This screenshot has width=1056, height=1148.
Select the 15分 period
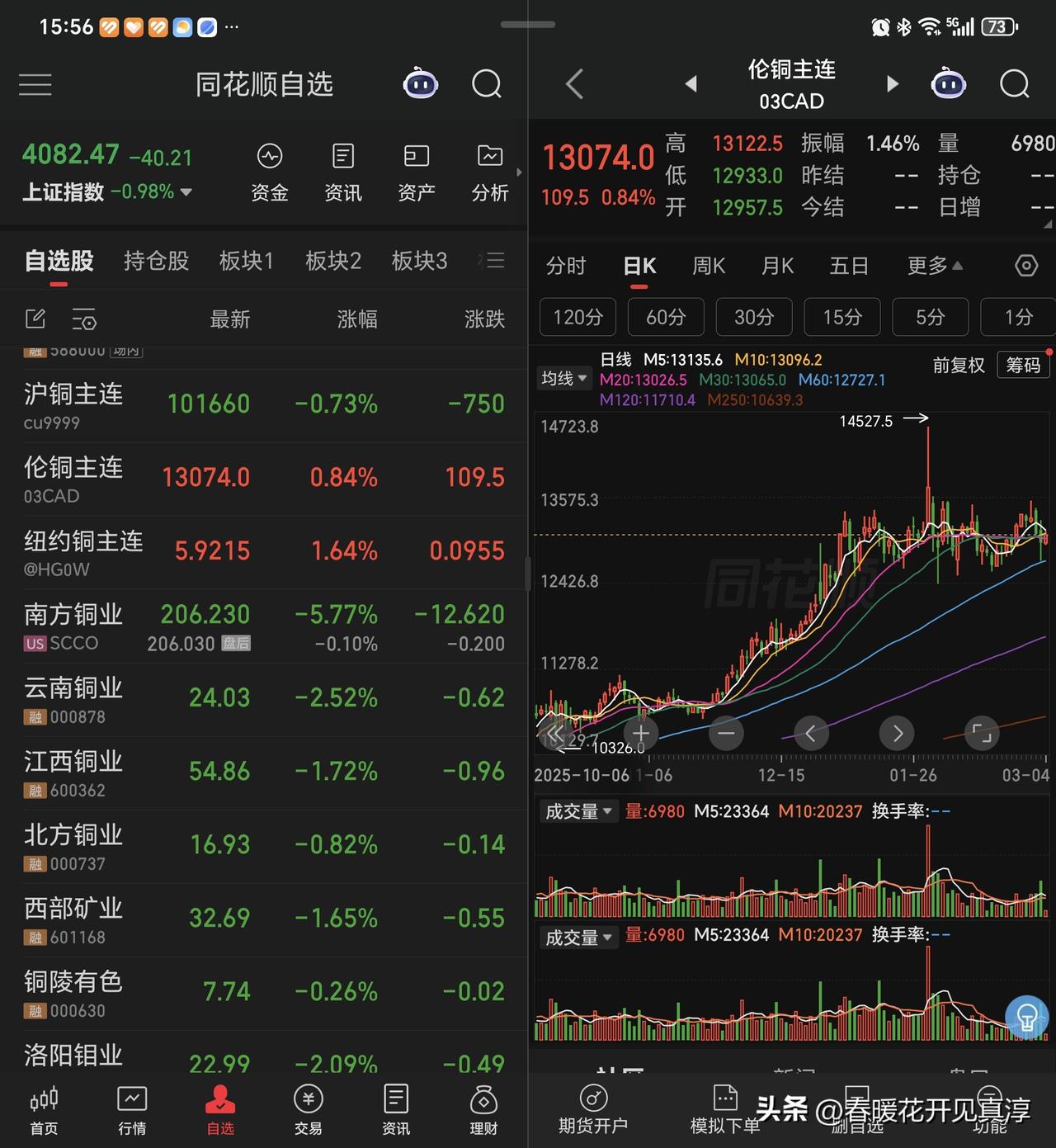pyautogui.click(x=842, y=317)
